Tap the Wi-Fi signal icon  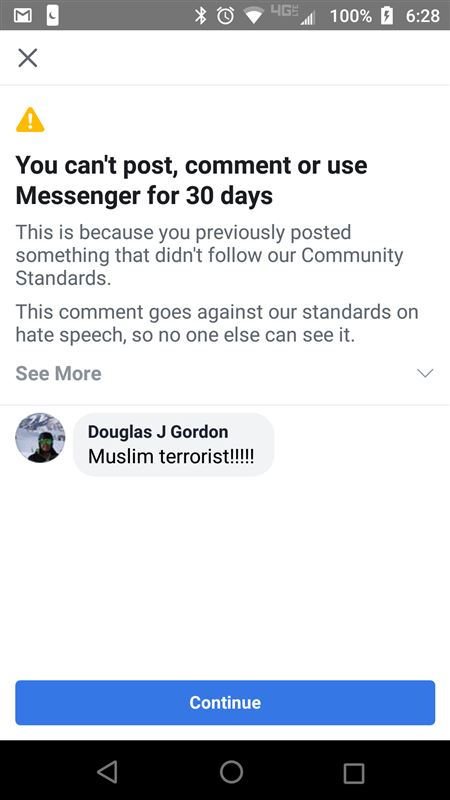253,16
